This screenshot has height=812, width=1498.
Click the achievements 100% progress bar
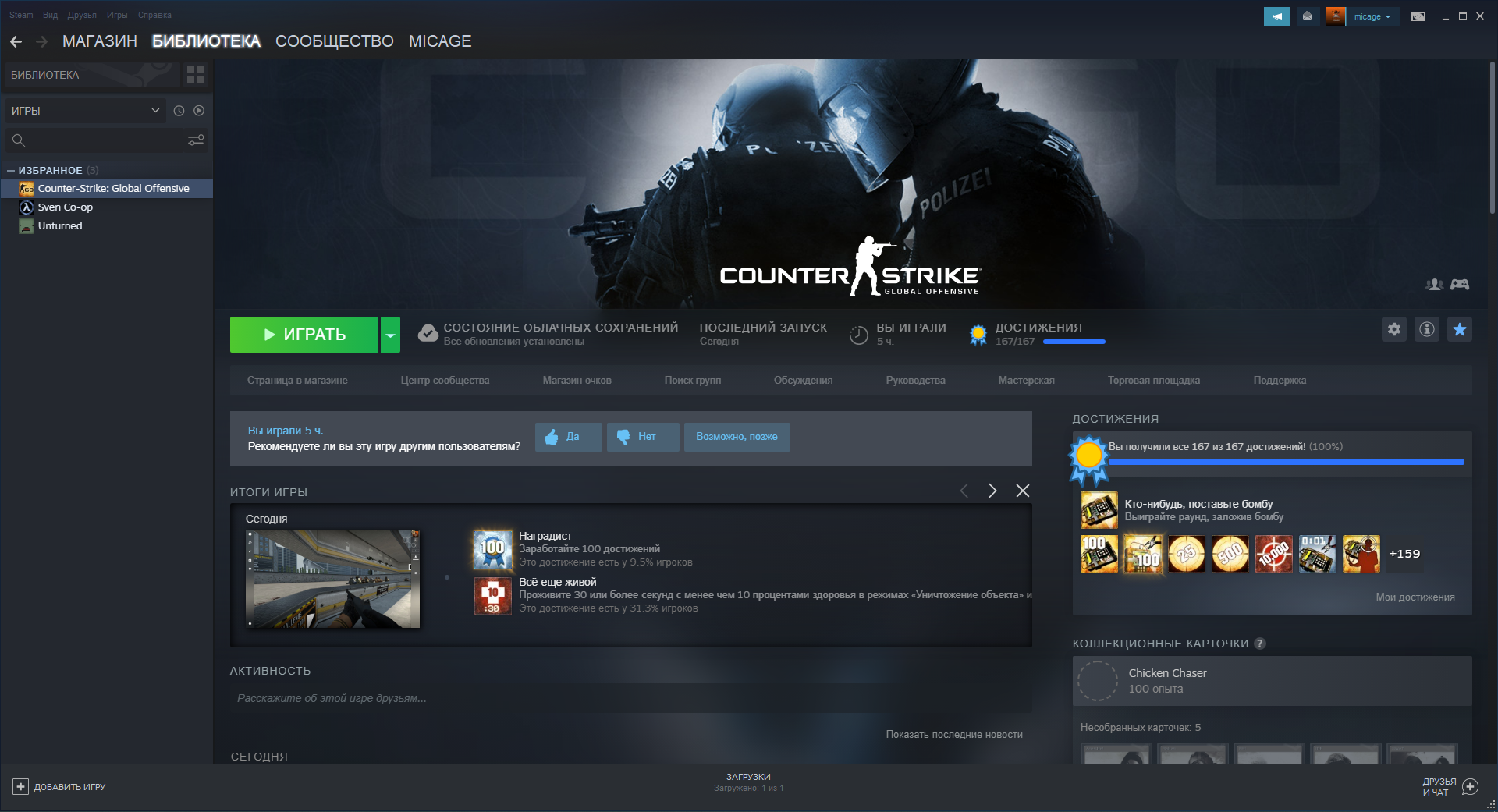(x=1287, y=463)
